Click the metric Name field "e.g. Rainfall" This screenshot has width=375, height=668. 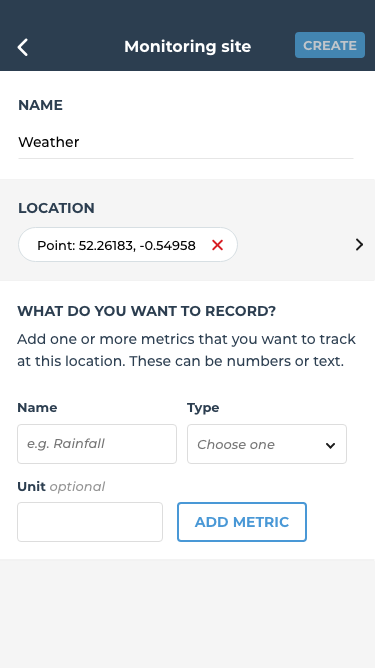pos(97,444)
